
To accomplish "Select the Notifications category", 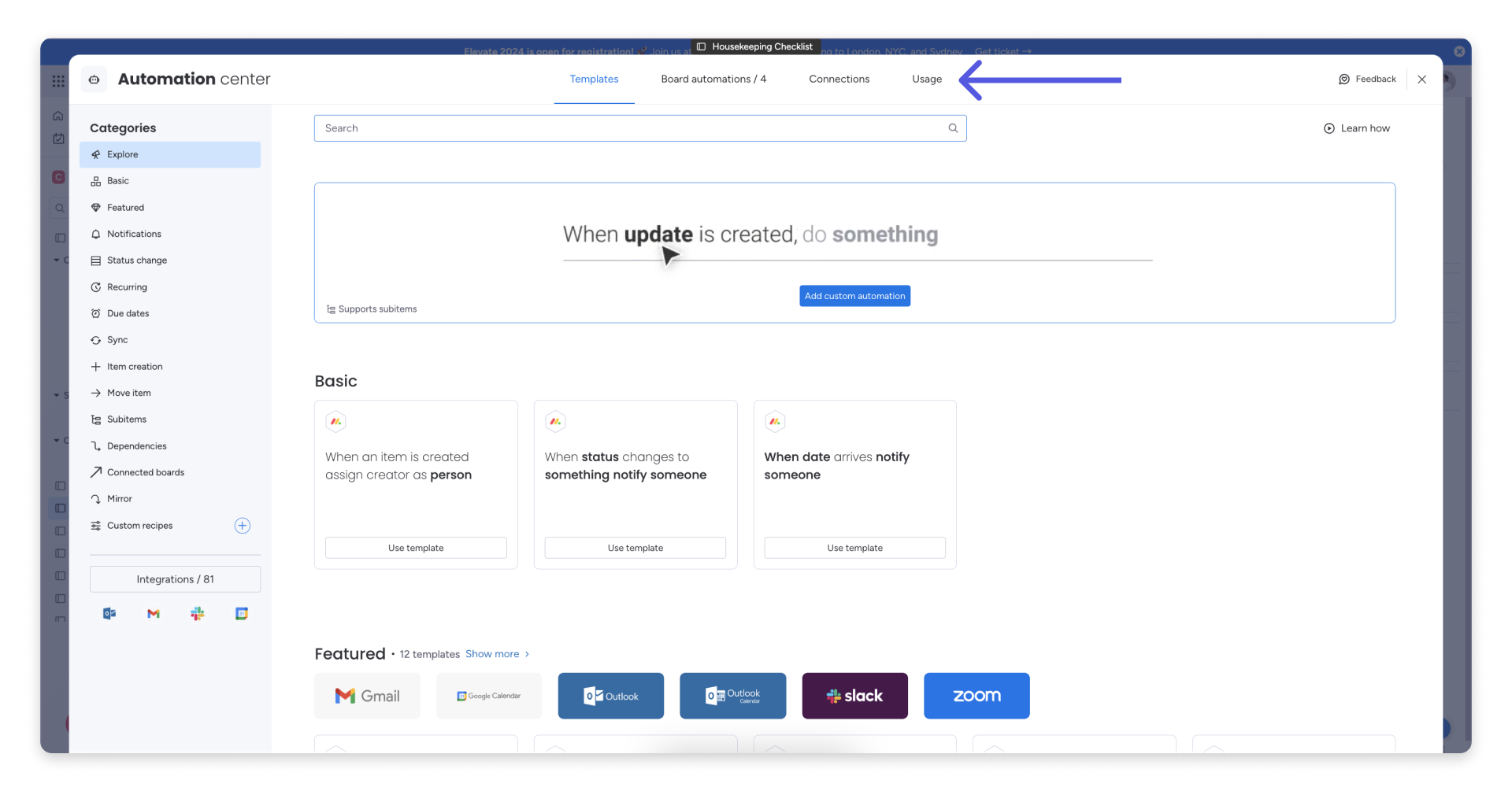I will click(134, 234).
